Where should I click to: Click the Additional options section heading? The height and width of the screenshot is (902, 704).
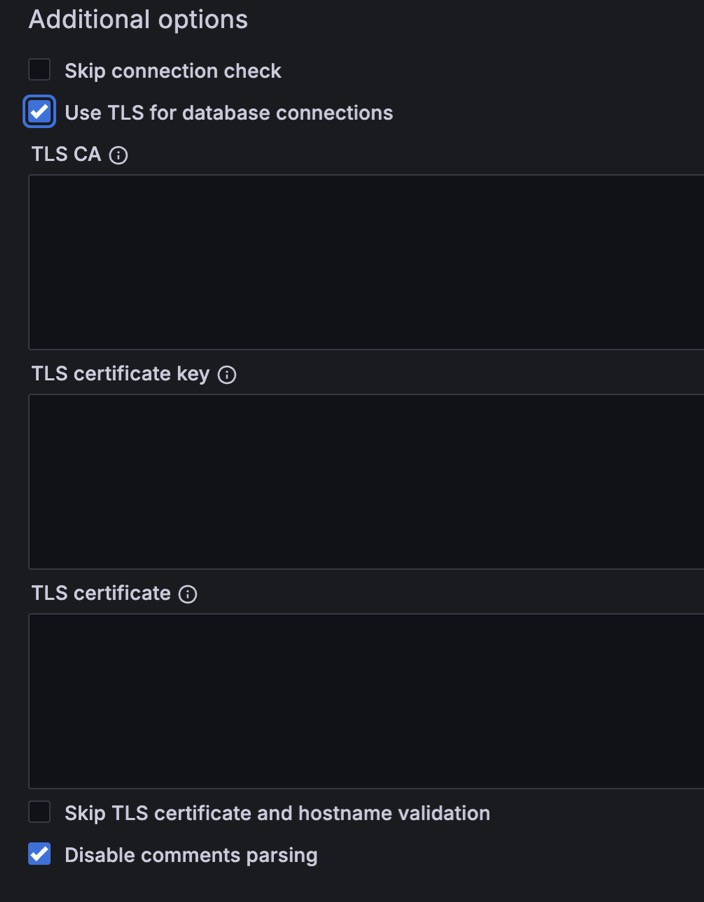[x=138, y=20]
